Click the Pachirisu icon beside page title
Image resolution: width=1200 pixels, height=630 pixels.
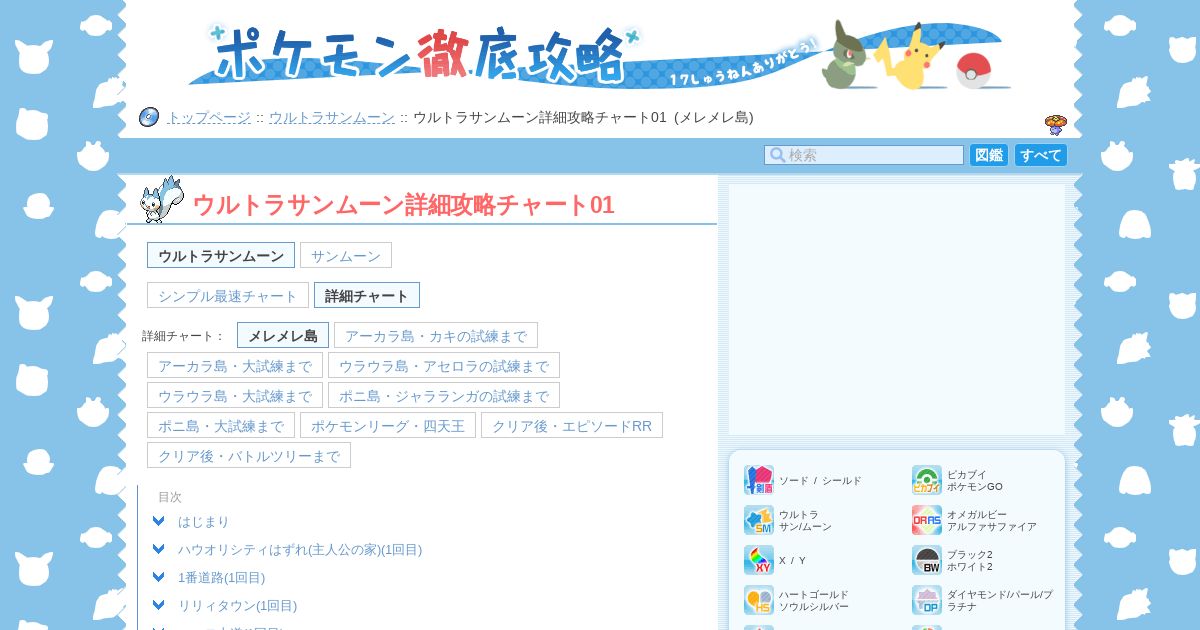[162, 199]
